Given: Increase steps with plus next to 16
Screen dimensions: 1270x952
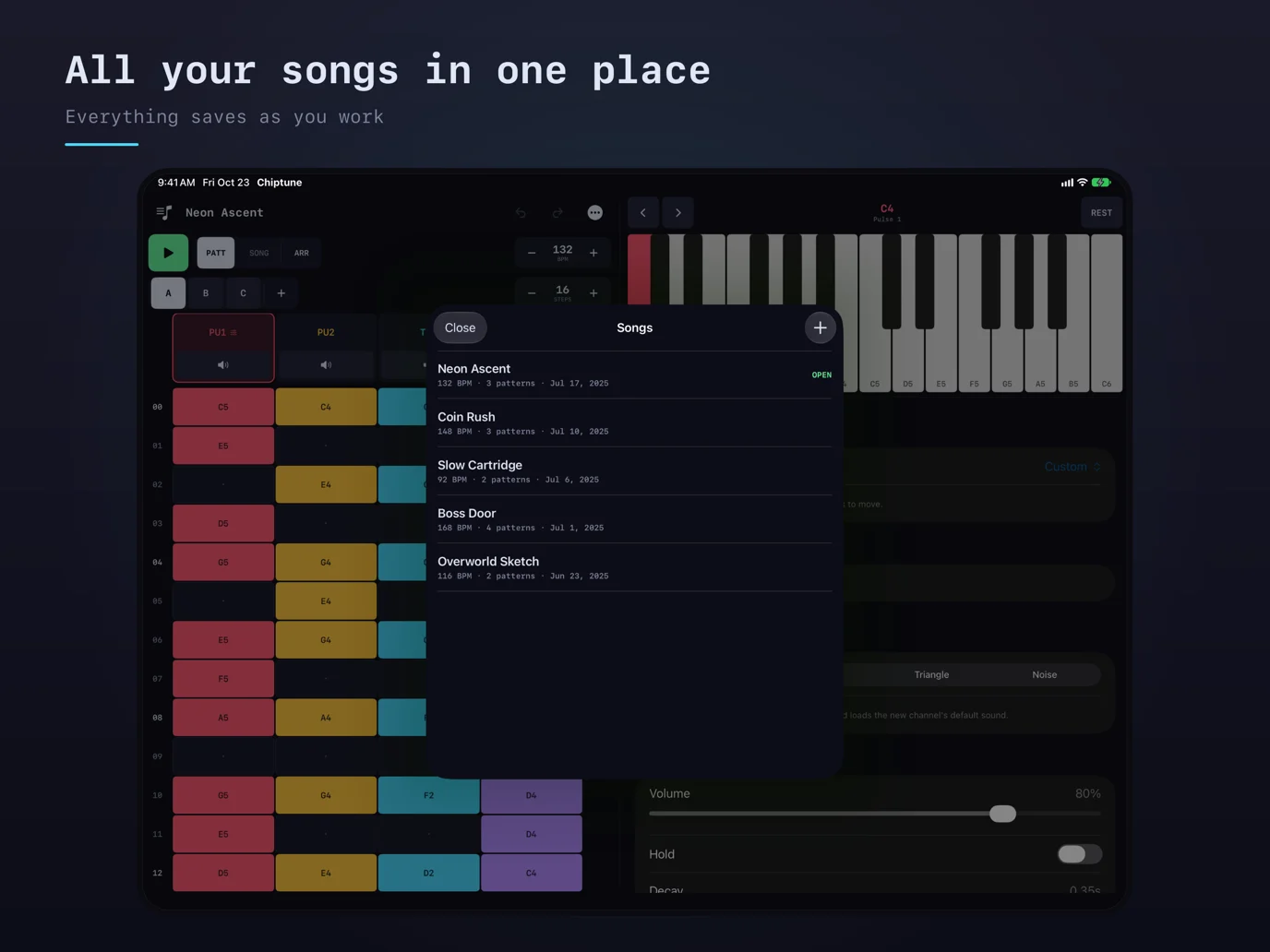Looking at the screenshot, I should pos(593,293).
